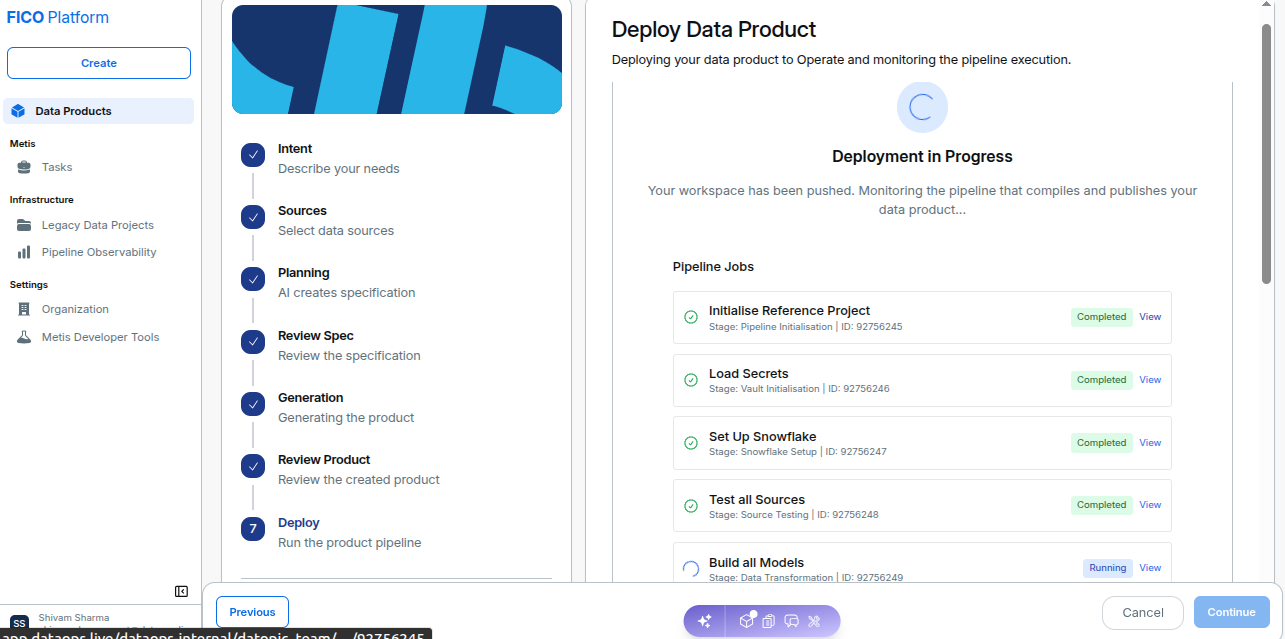Click the Tasks briefcase icon

[24, 167]
